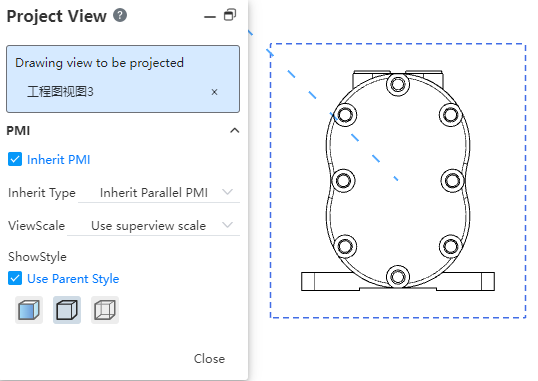Open the Project View help icon

(120, 15)
